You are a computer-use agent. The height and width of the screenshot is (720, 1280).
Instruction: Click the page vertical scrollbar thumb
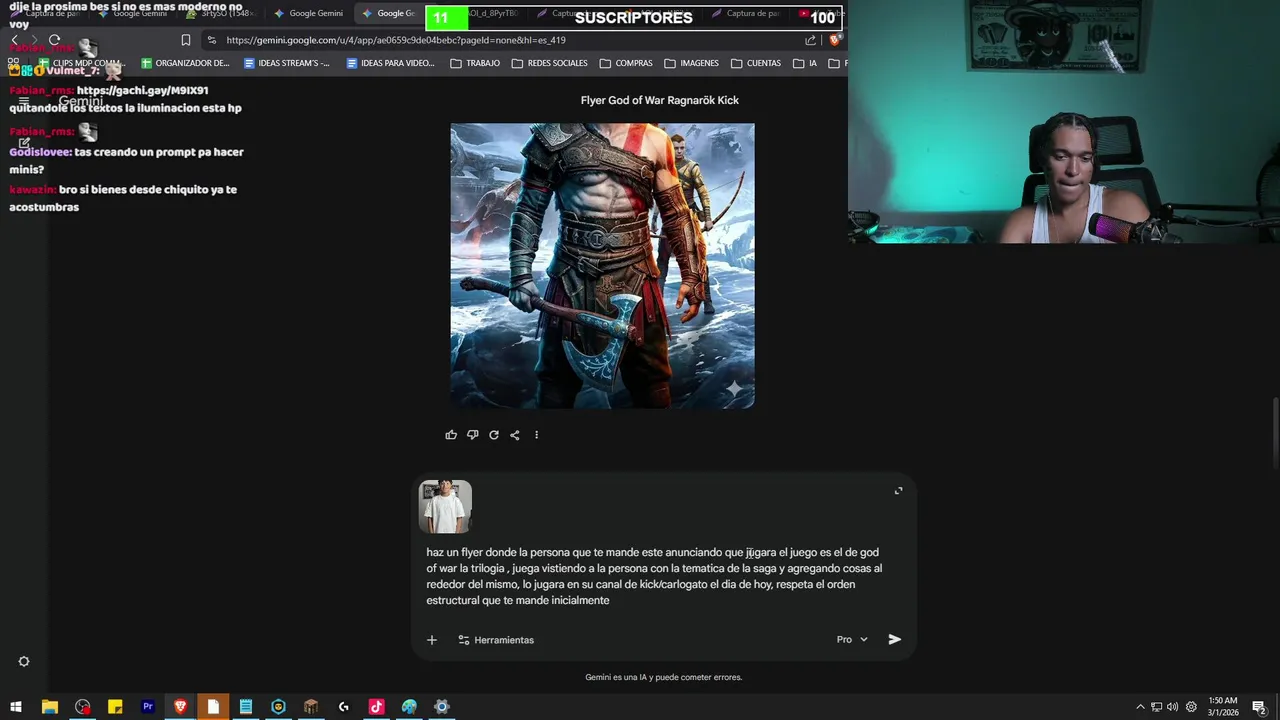click(x=1275, y=431)
